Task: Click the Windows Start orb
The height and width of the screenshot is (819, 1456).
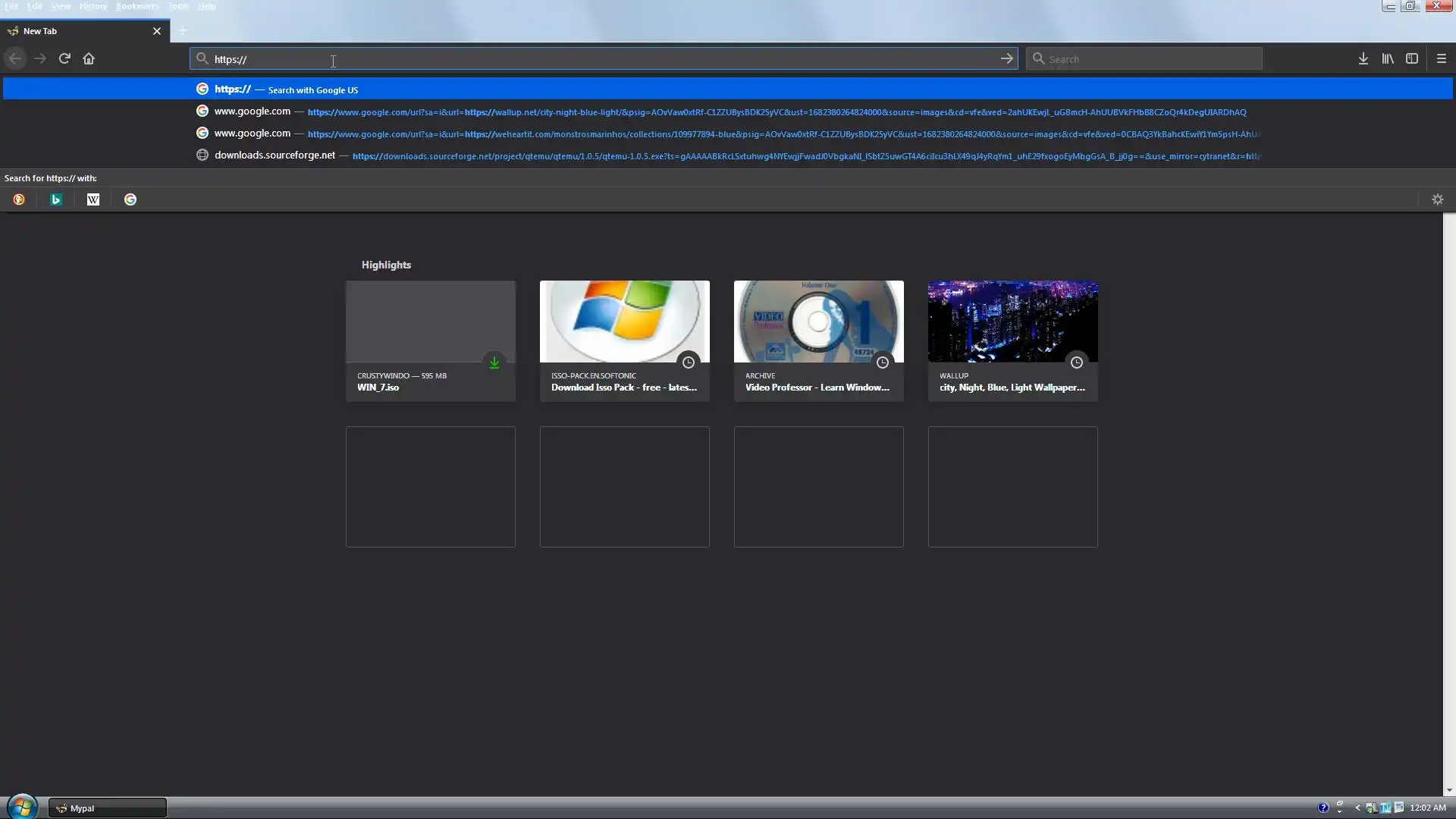Action: click(22, 806)
